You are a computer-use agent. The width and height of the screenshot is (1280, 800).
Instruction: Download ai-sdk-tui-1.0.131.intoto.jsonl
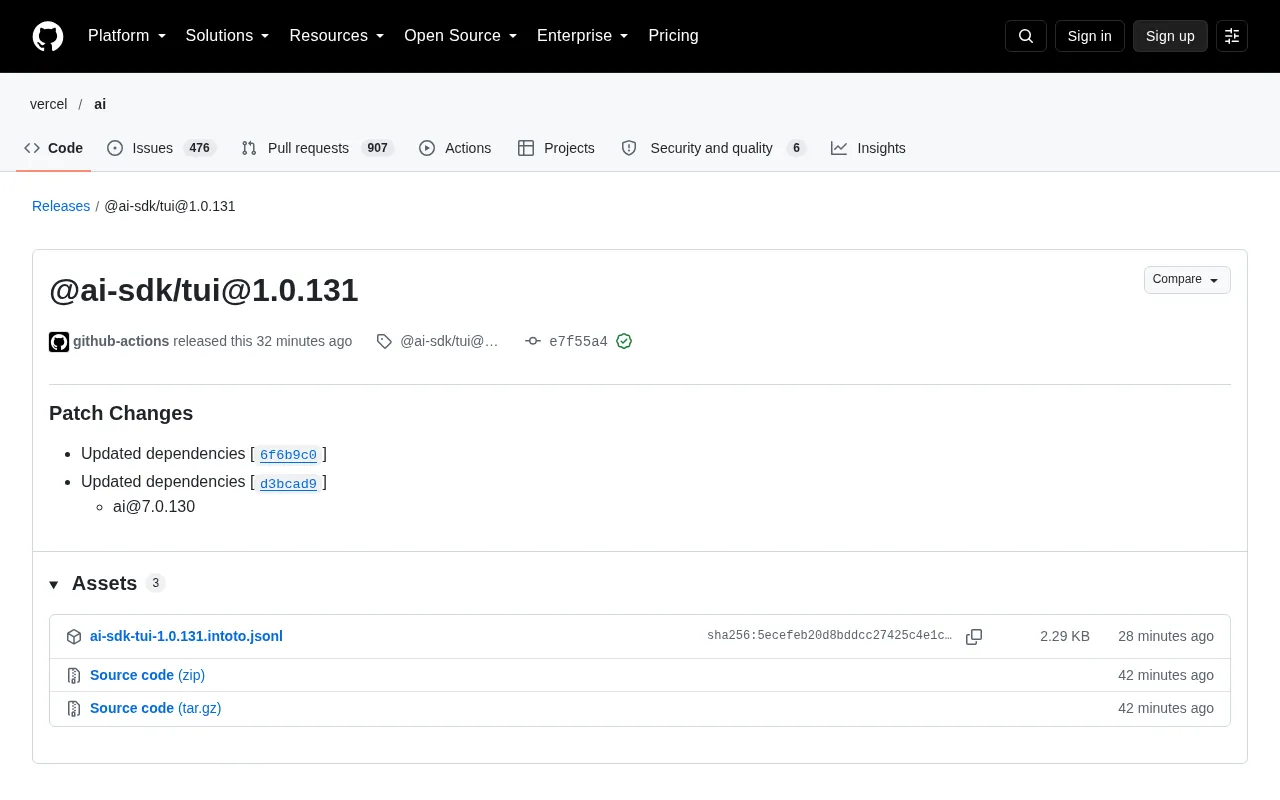point(186,636)
